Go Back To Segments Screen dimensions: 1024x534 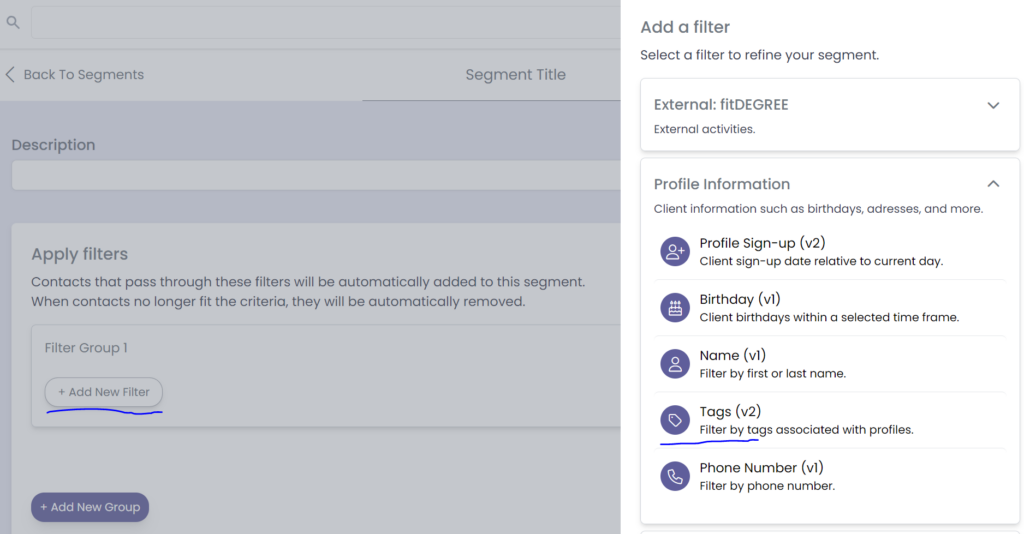83,75
